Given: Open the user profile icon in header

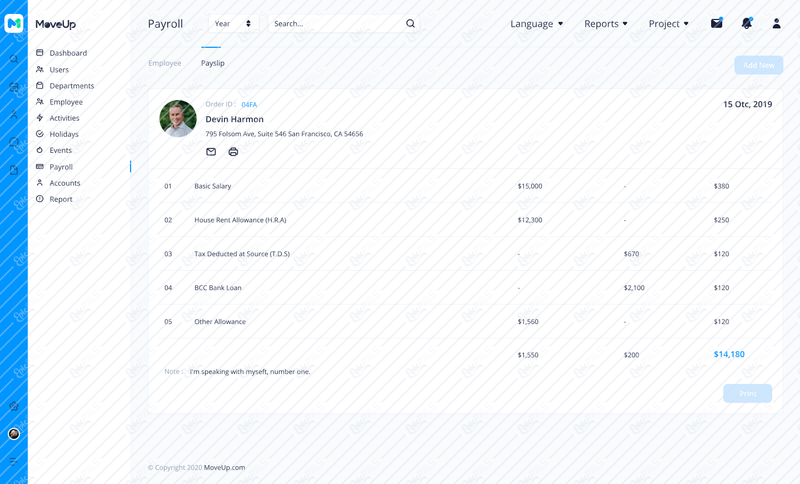Looking at the screenshot, I should point(777,23).
